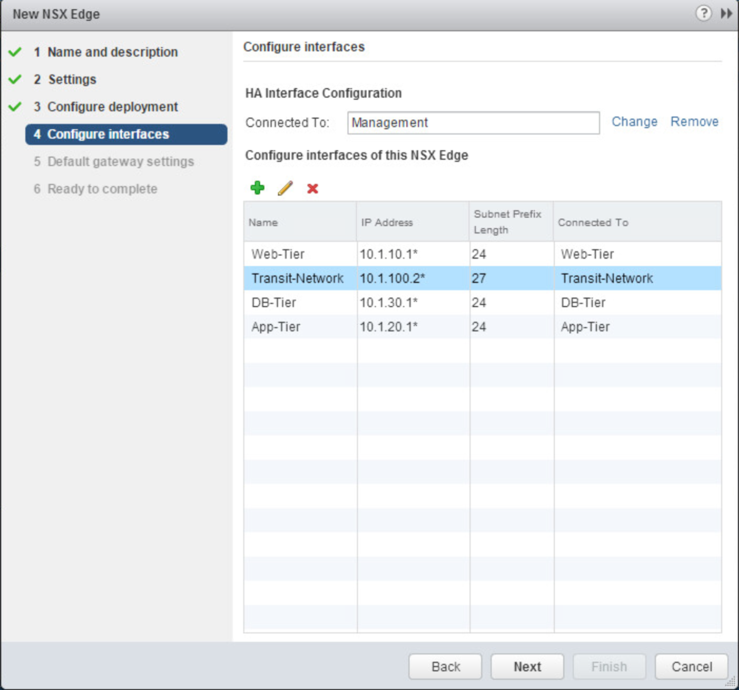Click the pencil edit interface icon
Viewport: 739px width, 690px height.
(285, 188)
